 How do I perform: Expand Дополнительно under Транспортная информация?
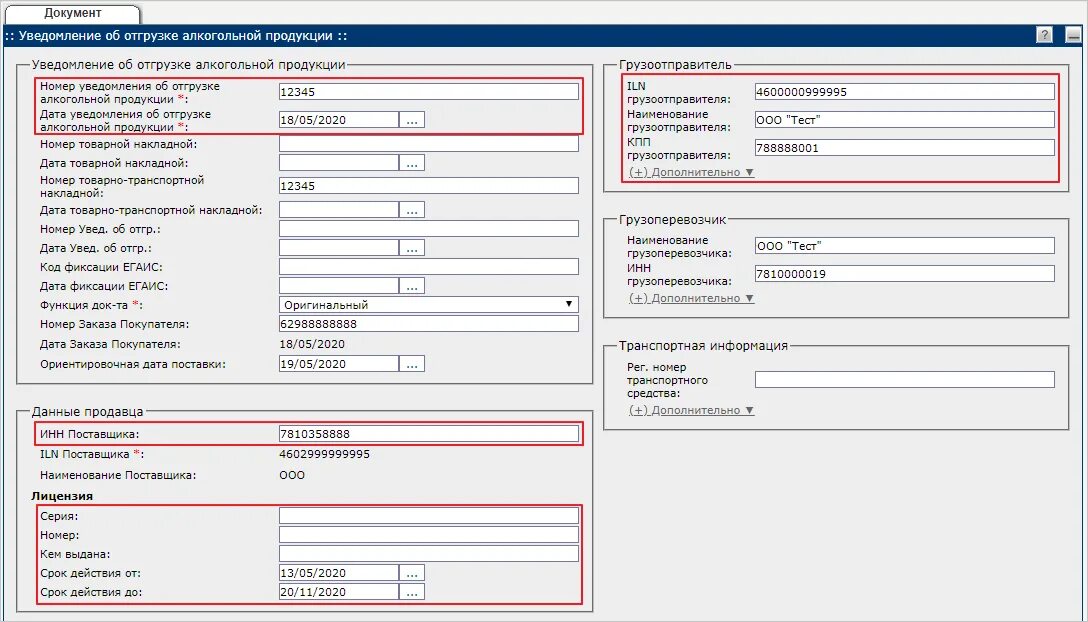click(x=691, y=410)
